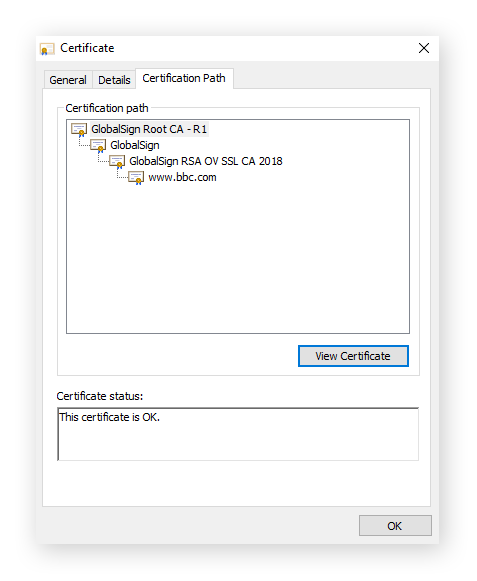Click the 'Certificate status:' label

click(x=100, y=396)
